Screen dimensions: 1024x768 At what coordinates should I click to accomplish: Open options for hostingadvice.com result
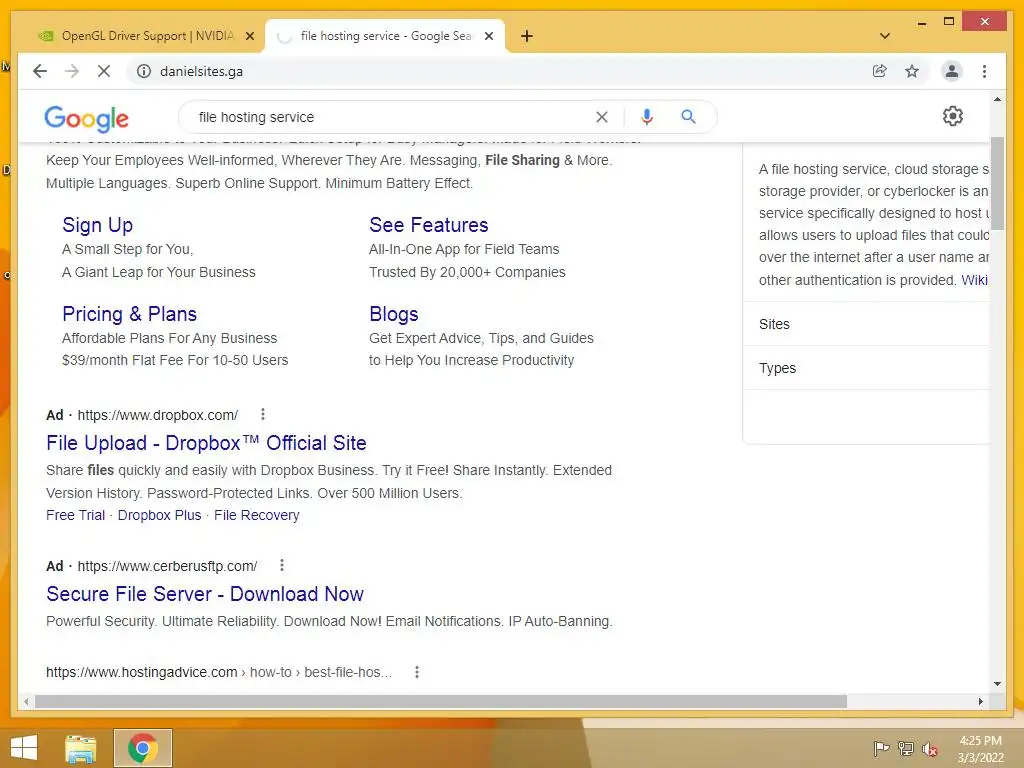pos(417,672)
